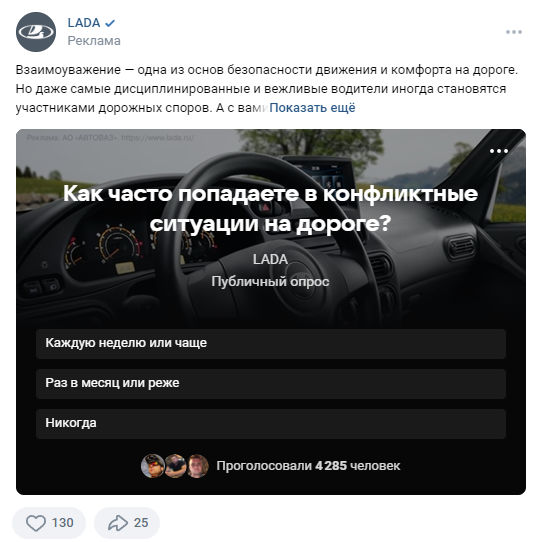Click the LADA community name
The width and height of the screenshot is (541, 542).
(84, 23)
